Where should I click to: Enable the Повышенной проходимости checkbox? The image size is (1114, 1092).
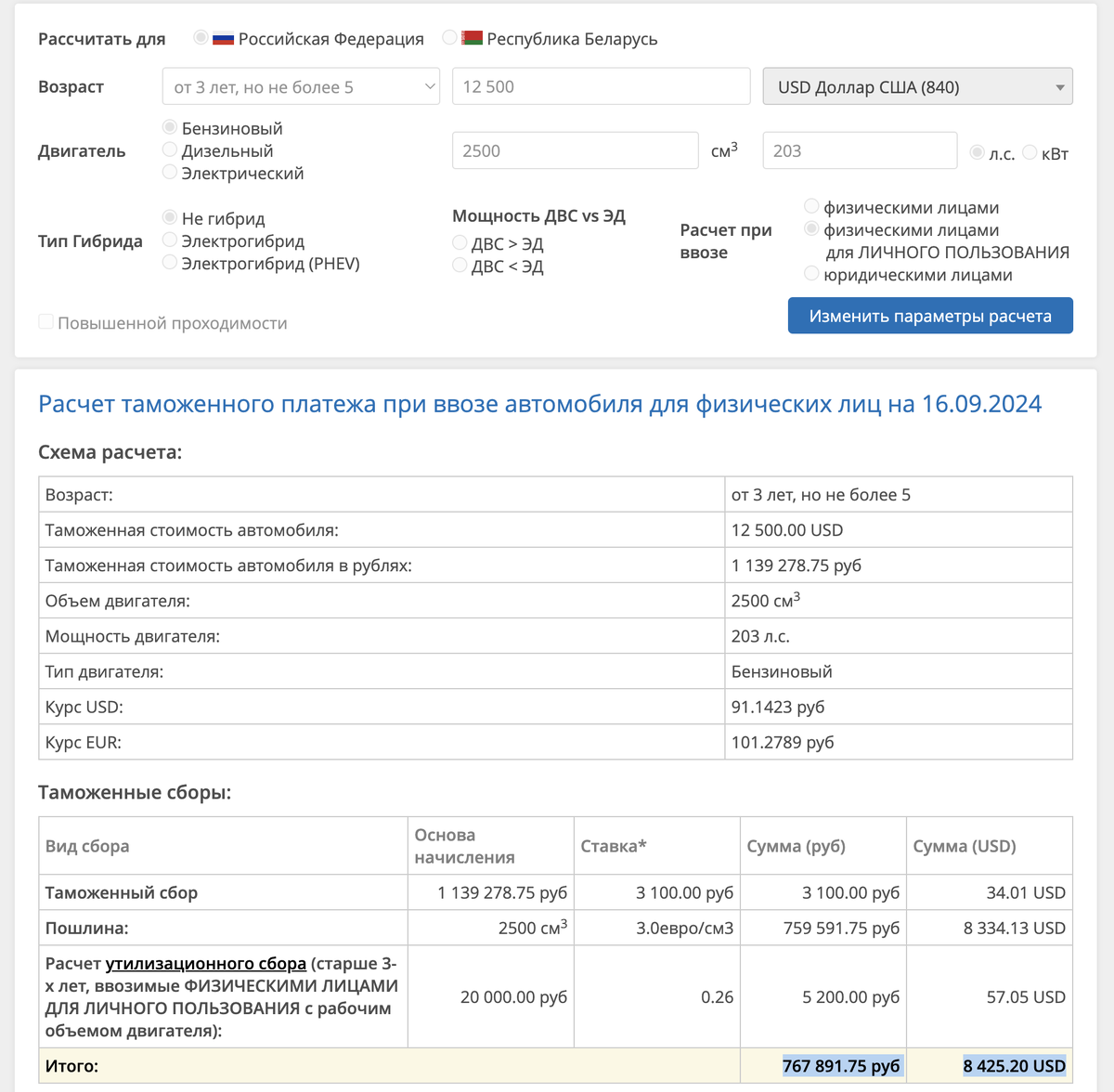click(45, 322)
